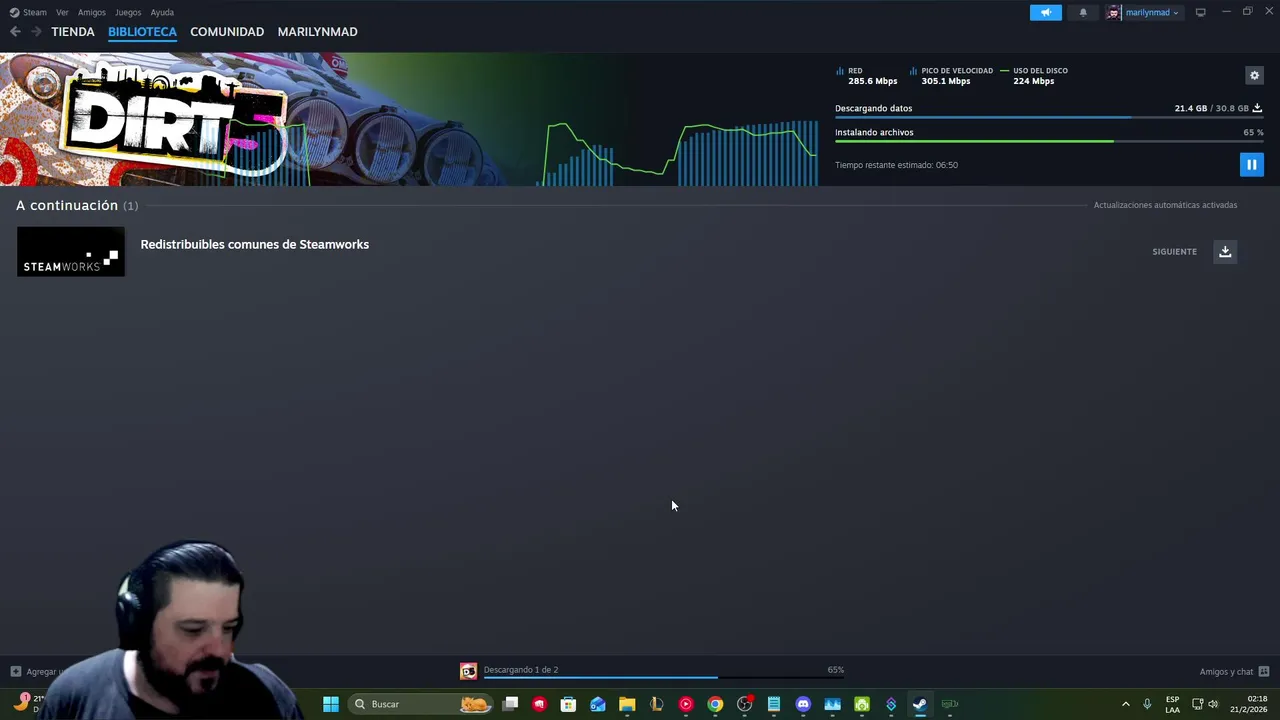Pause the DIRT 5 download
1280x720 pixels.
(1251, 164)
